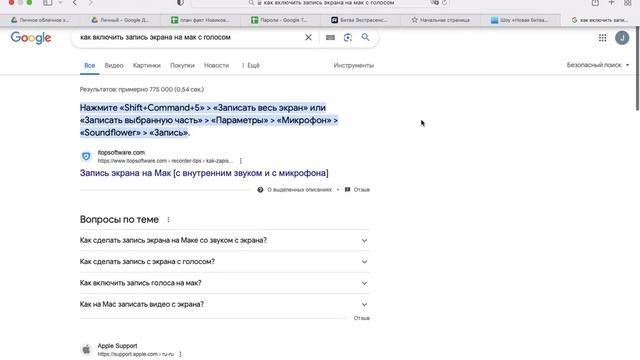
Task: Open search by image camera icon
Action: (347, 38)
